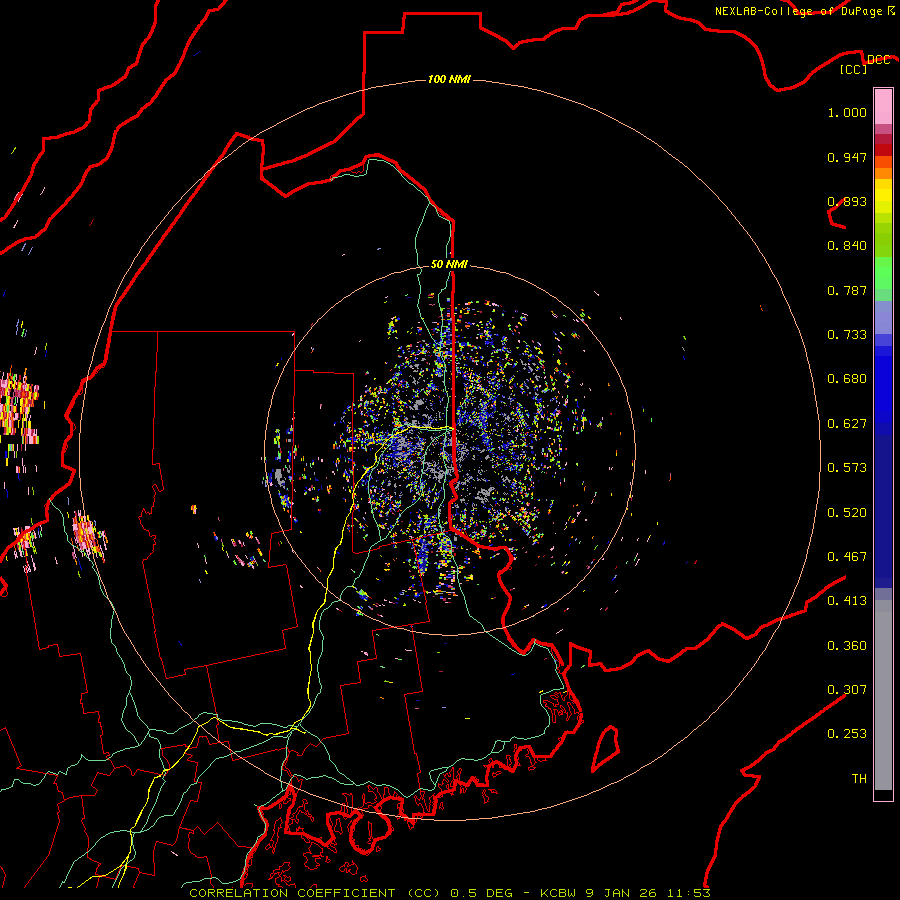Click the KCBW station identifier in caption

[560, 893]
